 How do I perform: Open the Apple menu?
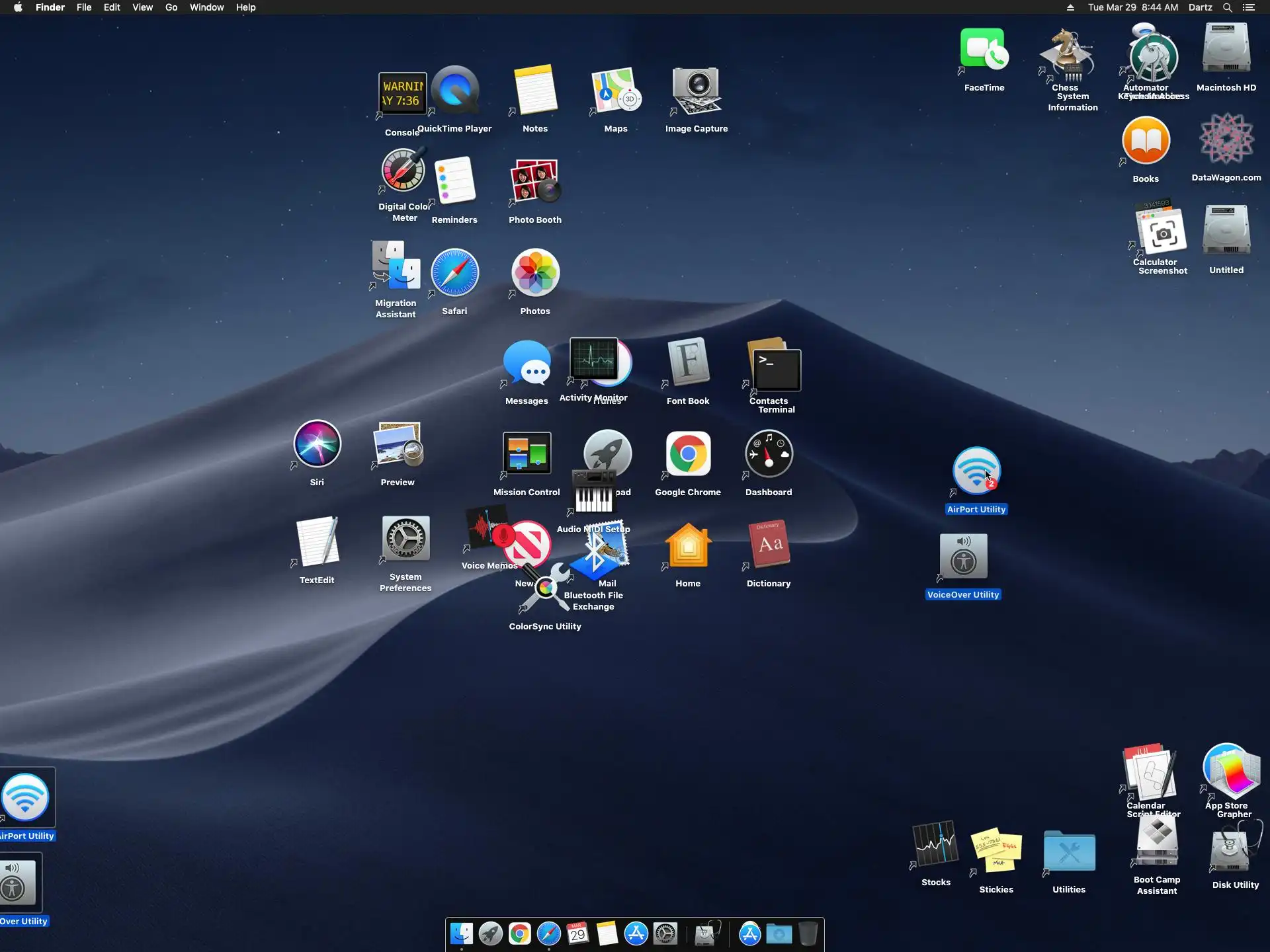pyautogui.click(x=18, y=7)
